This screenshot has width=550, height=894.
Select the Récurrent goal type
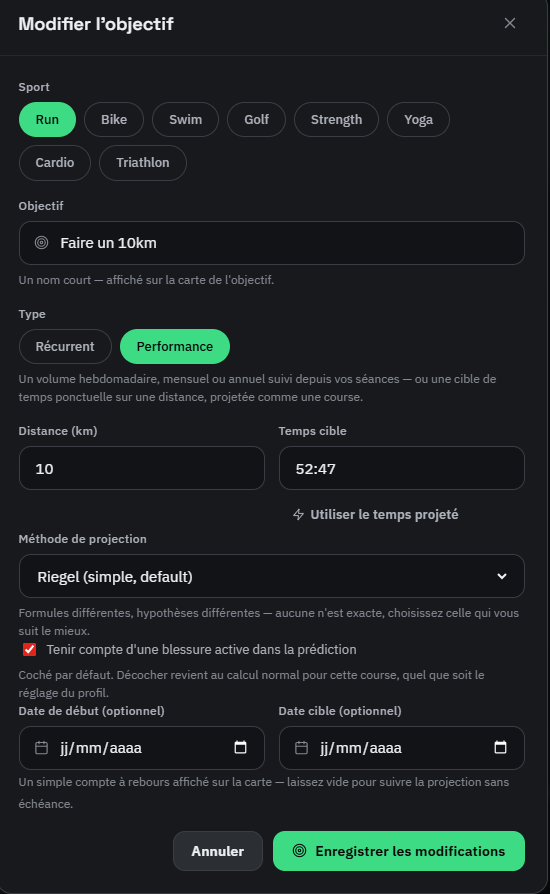point(65,347)
